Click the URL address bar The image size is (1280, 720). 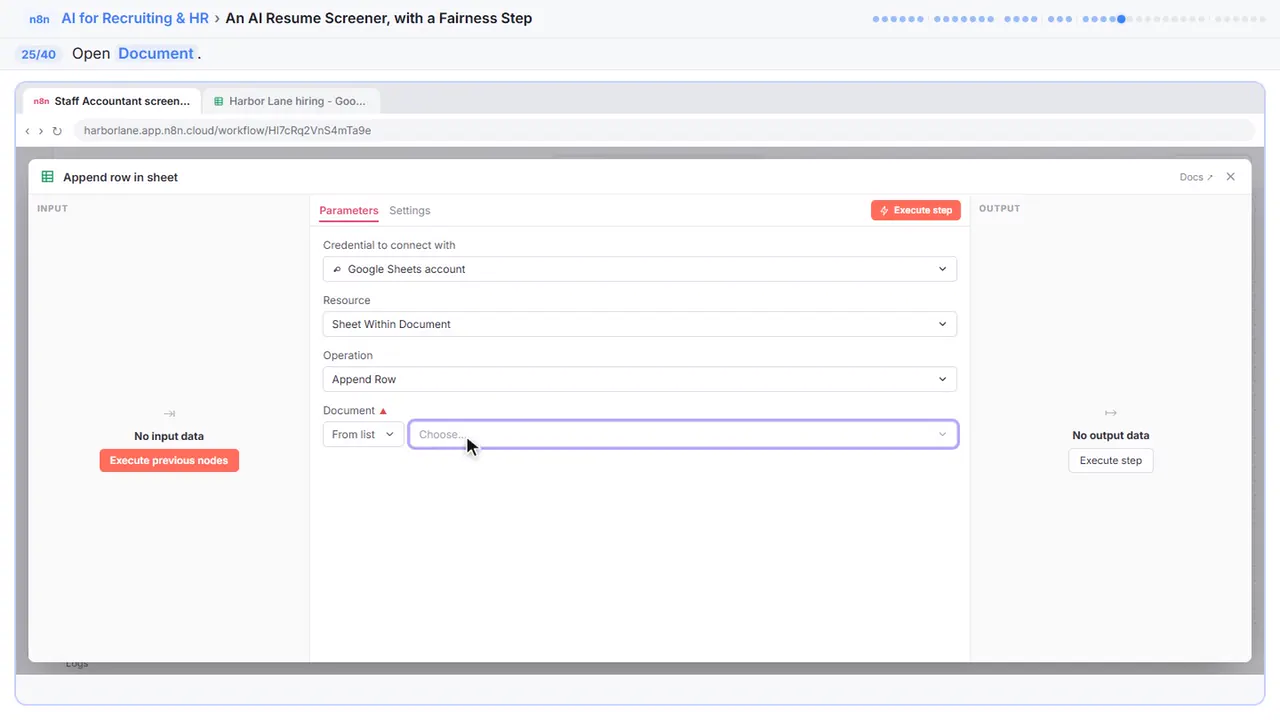pos(663,130)
